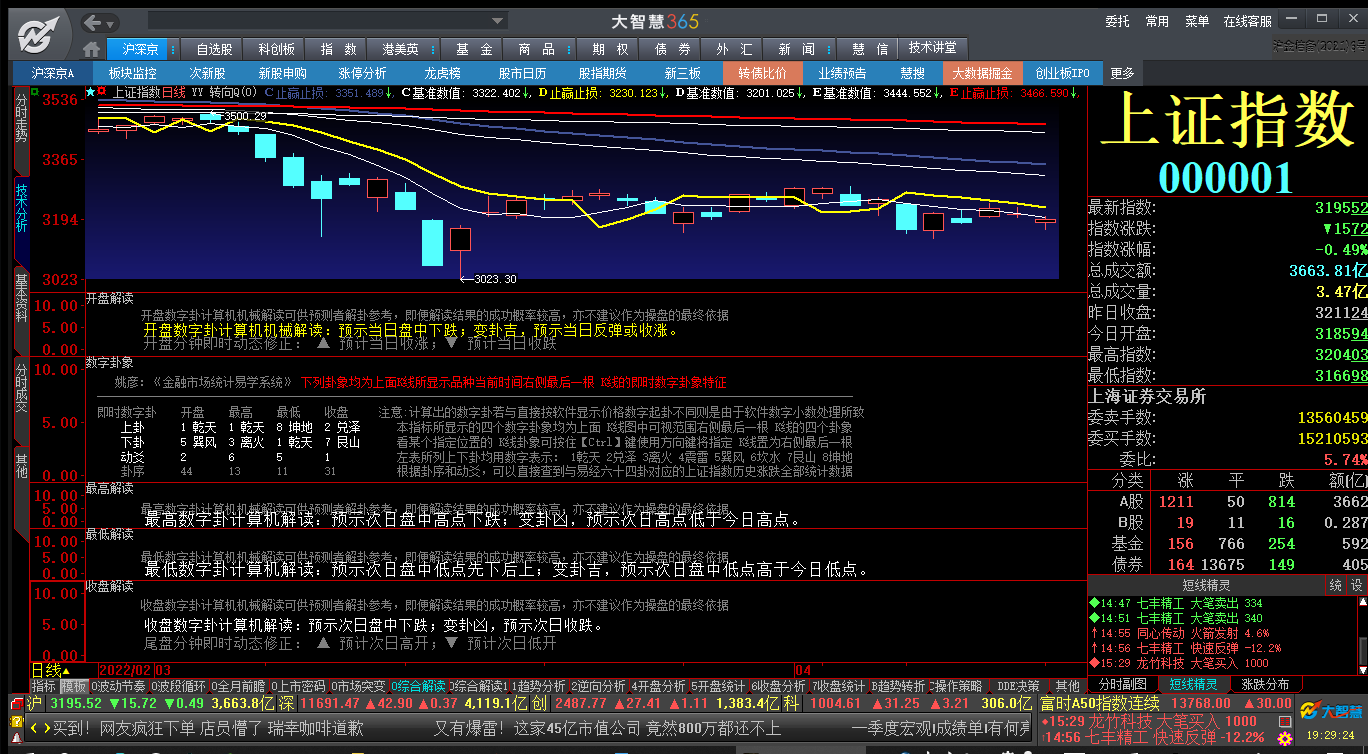This screenshot has height=754, width=1368.
Task: Open the 技术讲堂 tab
Action: (x=932, y=48)
